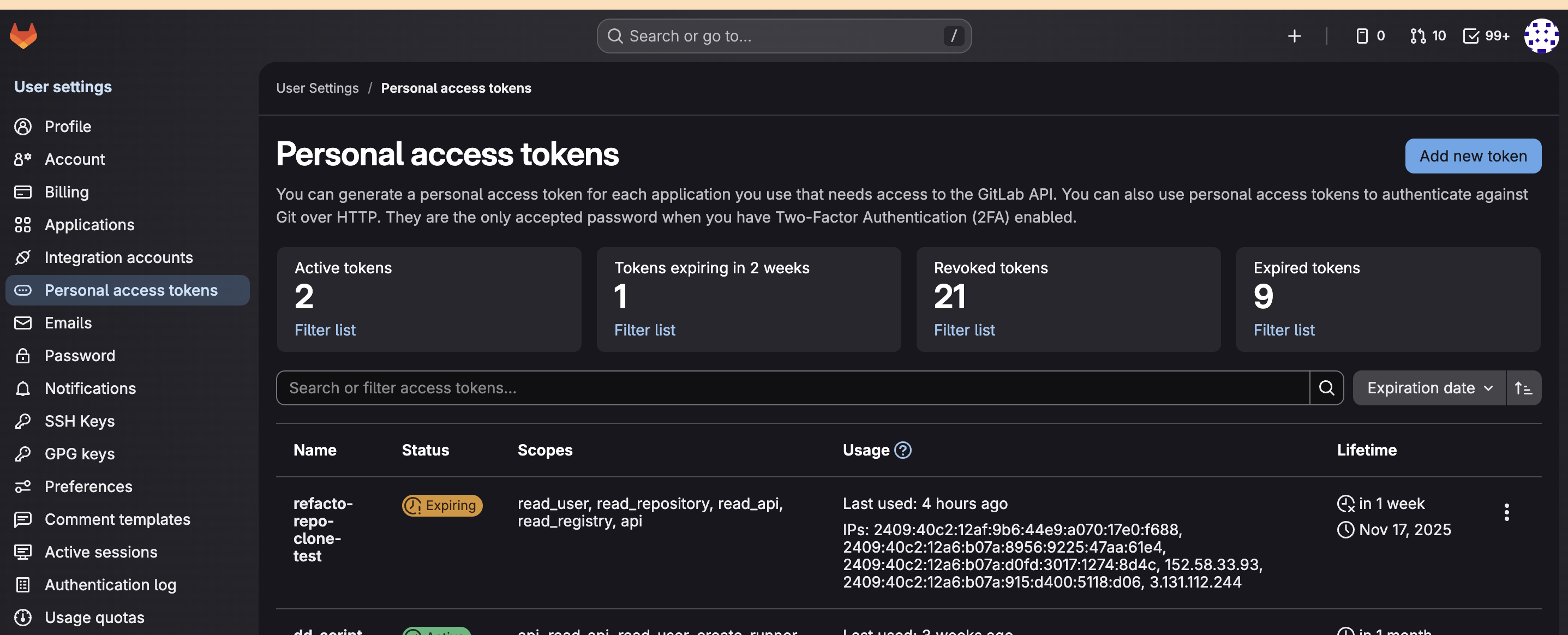
Task: Filter list by Expired tokens
Action: (x=1284, y=330)
